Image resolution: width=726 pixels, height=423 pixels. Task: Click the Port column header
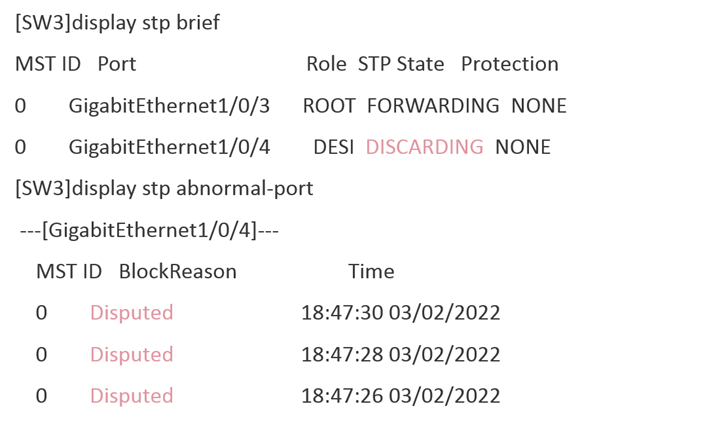117,64
